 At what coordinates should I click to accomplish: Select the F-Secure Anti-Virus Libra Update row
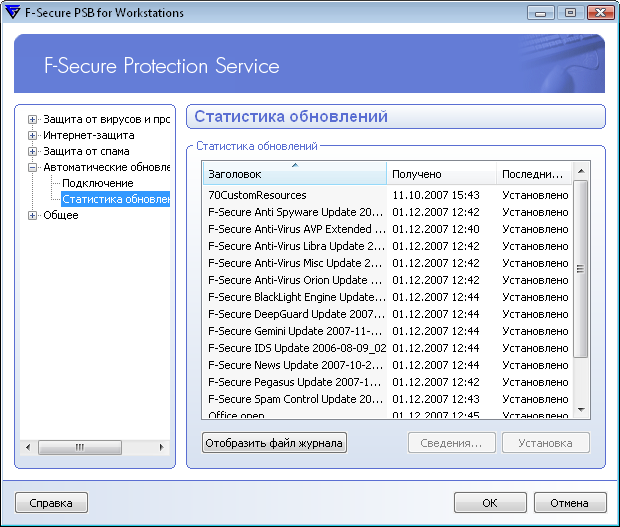pos(388,246)
